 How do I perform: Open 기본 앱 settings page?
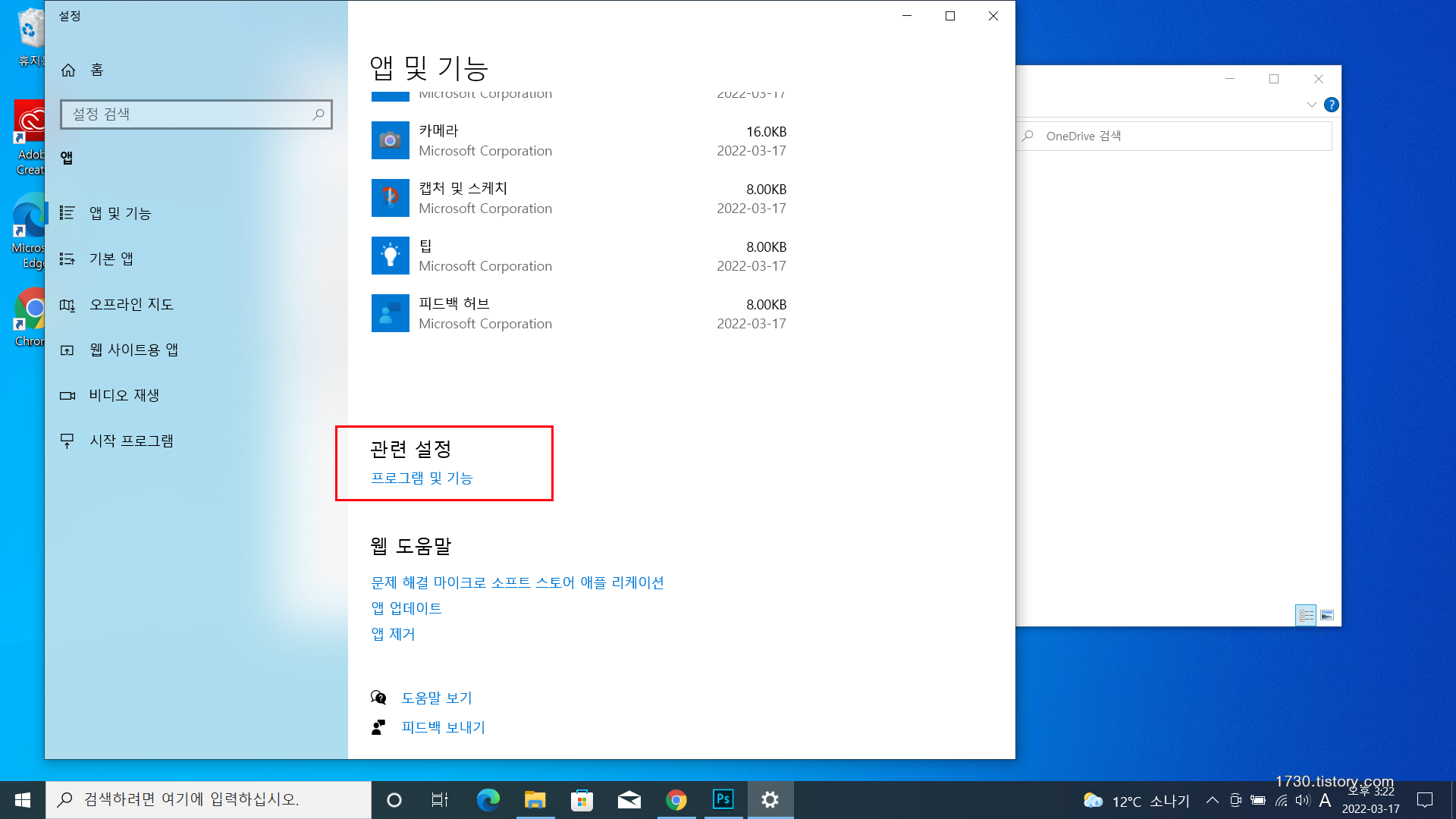[x=111, y=259]
